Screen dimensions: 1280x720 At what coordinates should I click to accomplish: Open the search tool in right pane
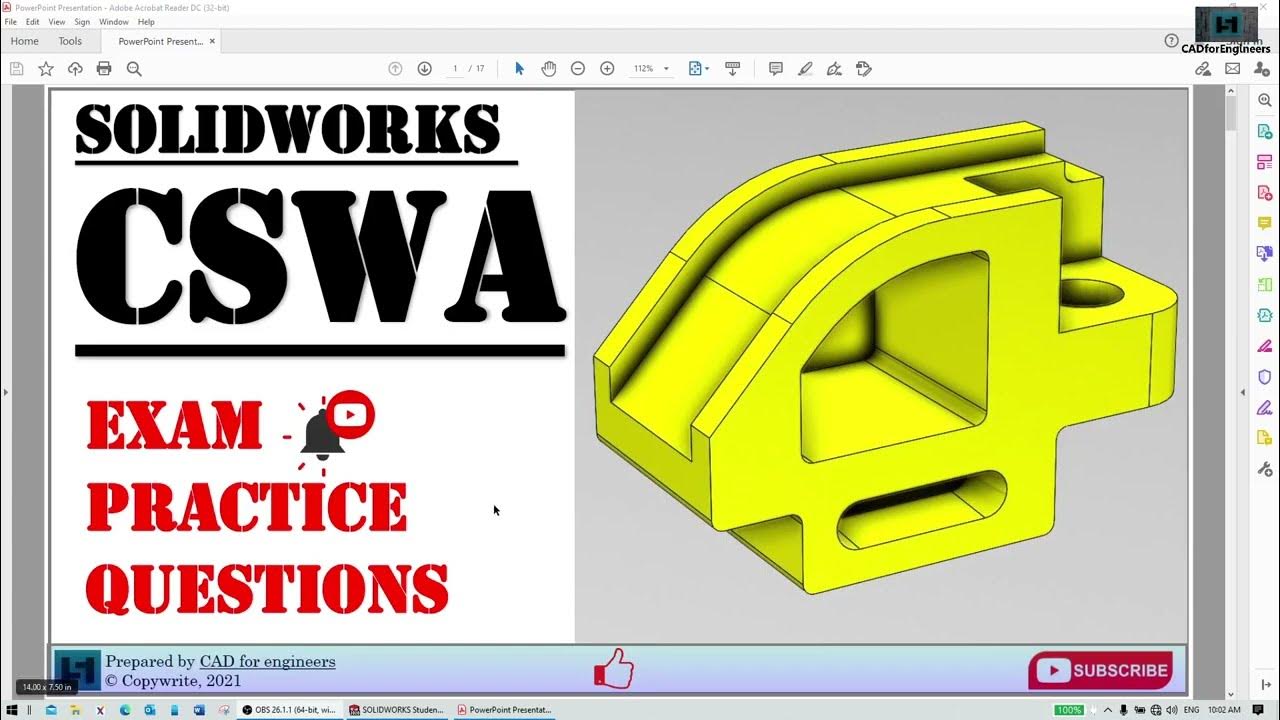1264,101
